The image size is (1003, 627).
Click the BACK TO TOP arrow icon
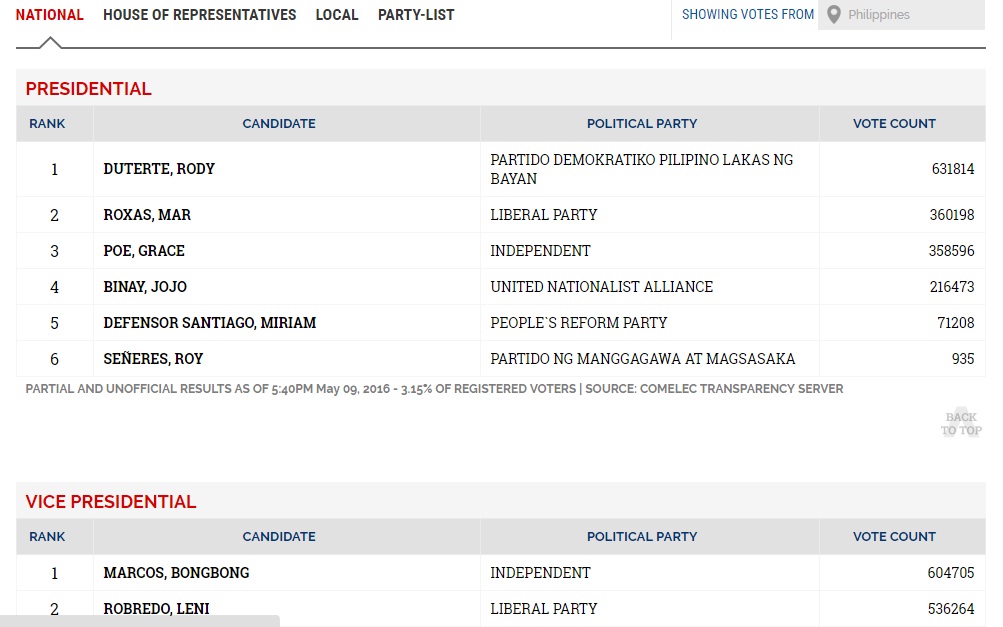(x=960, y=420)
